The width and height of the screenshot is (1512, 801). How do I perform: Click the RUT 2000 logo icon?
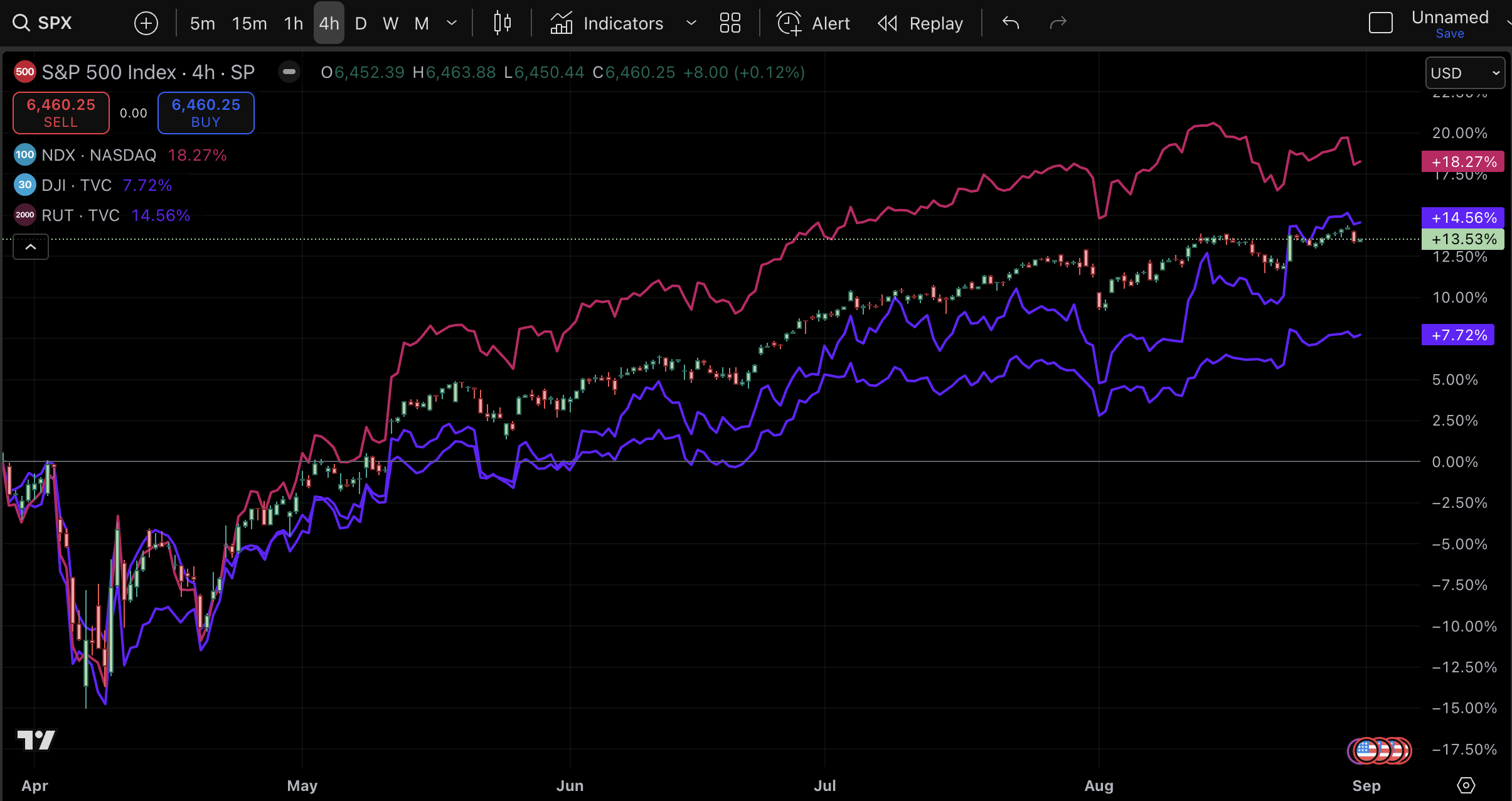[25, 215]
